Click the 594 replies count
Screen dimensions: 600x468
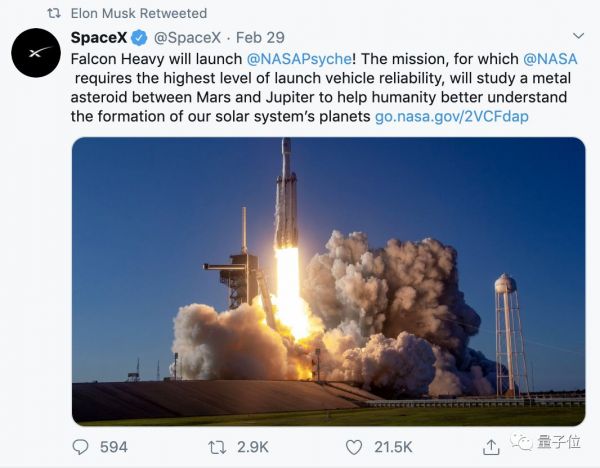[114, 447]
